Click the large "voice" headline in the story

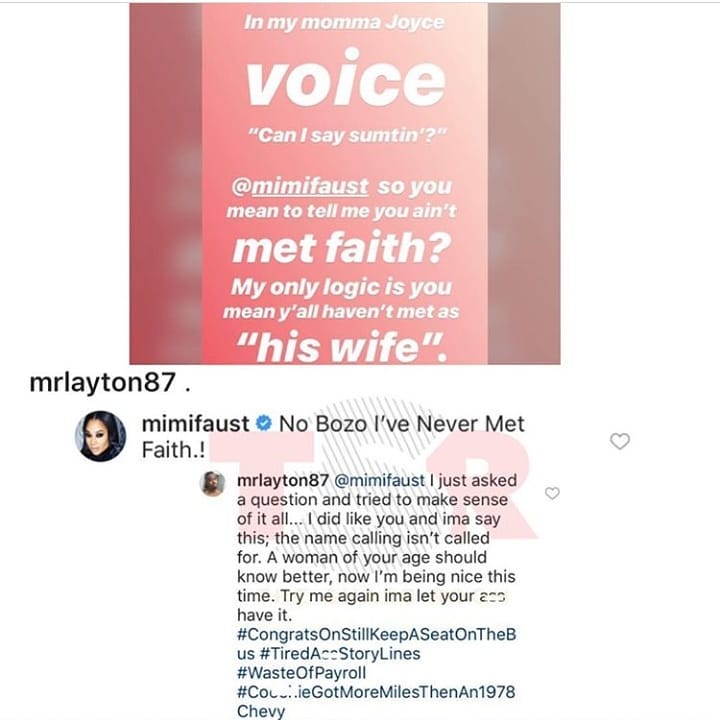(346, 79)
